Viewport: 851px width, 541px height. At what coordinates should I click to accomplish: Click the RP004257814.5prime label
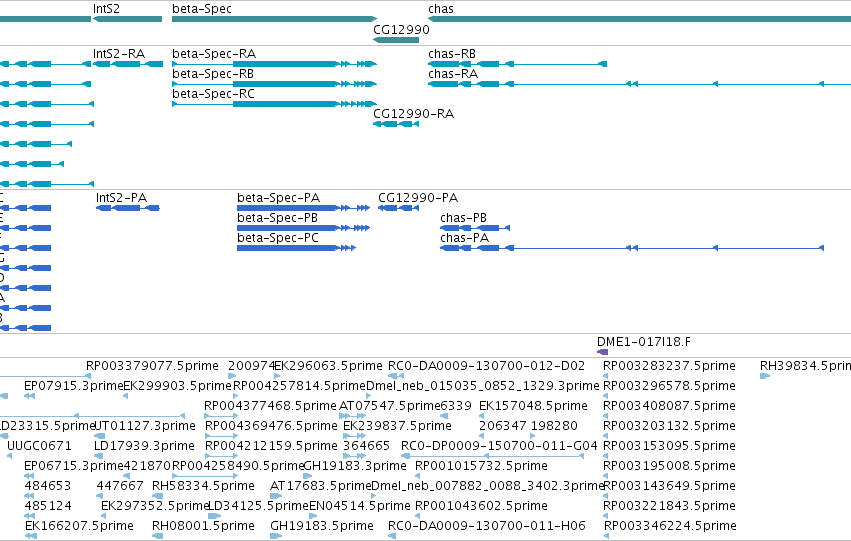point(300,386)
